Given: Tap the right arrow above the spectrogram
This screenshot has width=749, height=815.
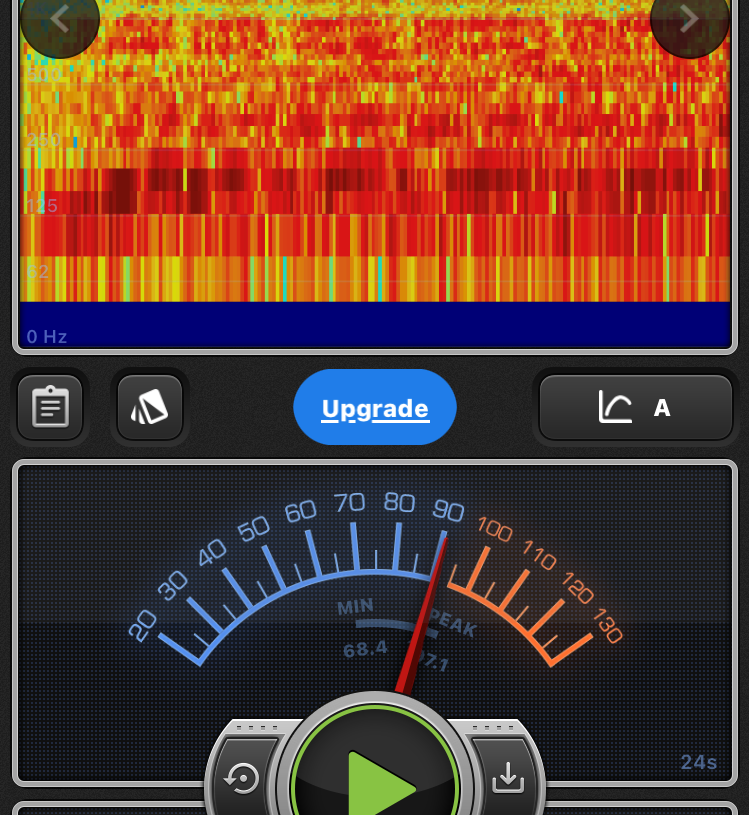Looking at the screenshot, I should click(x=689, y=19).
